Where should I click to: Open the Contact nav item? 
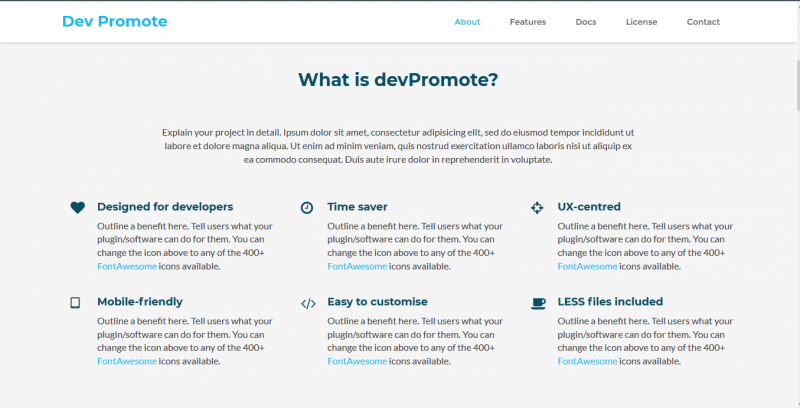tap(703, 22)
